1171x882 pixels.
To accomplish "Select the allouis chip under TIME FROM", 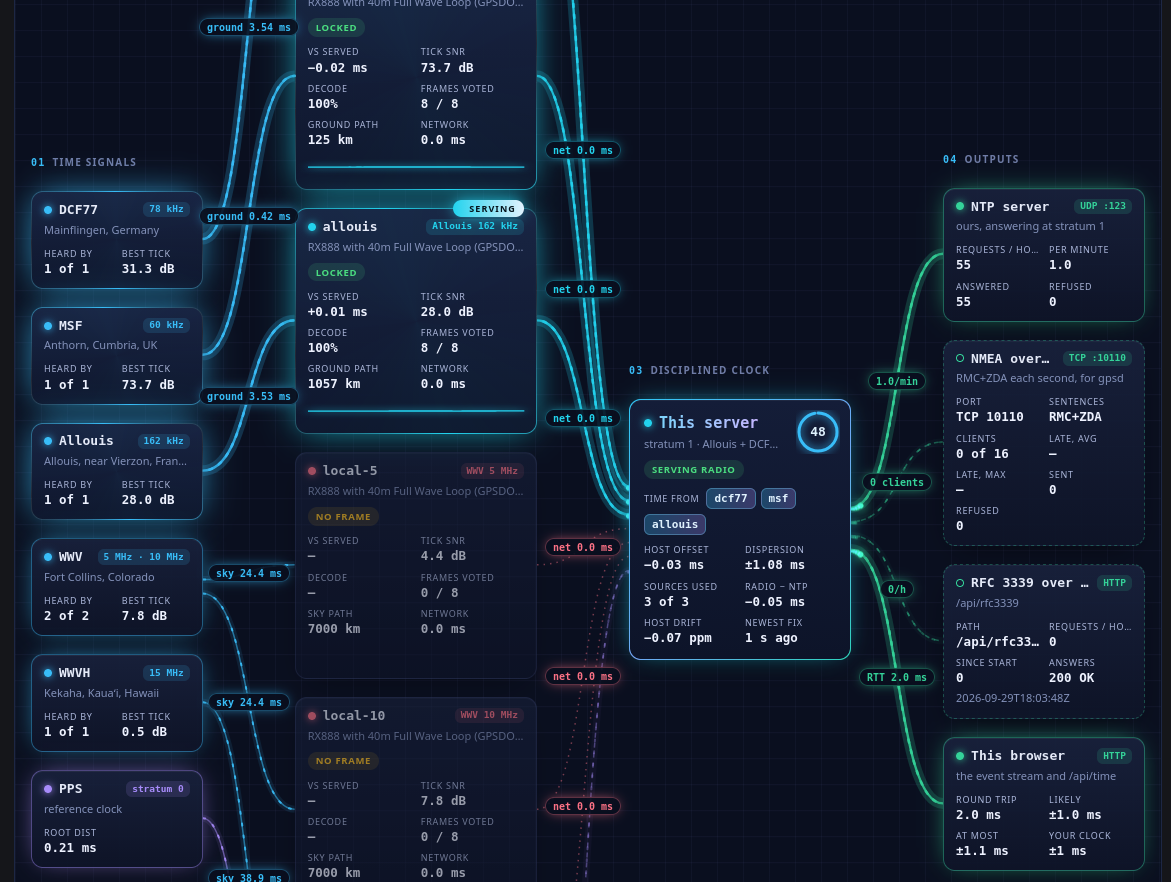I will 674,524.
